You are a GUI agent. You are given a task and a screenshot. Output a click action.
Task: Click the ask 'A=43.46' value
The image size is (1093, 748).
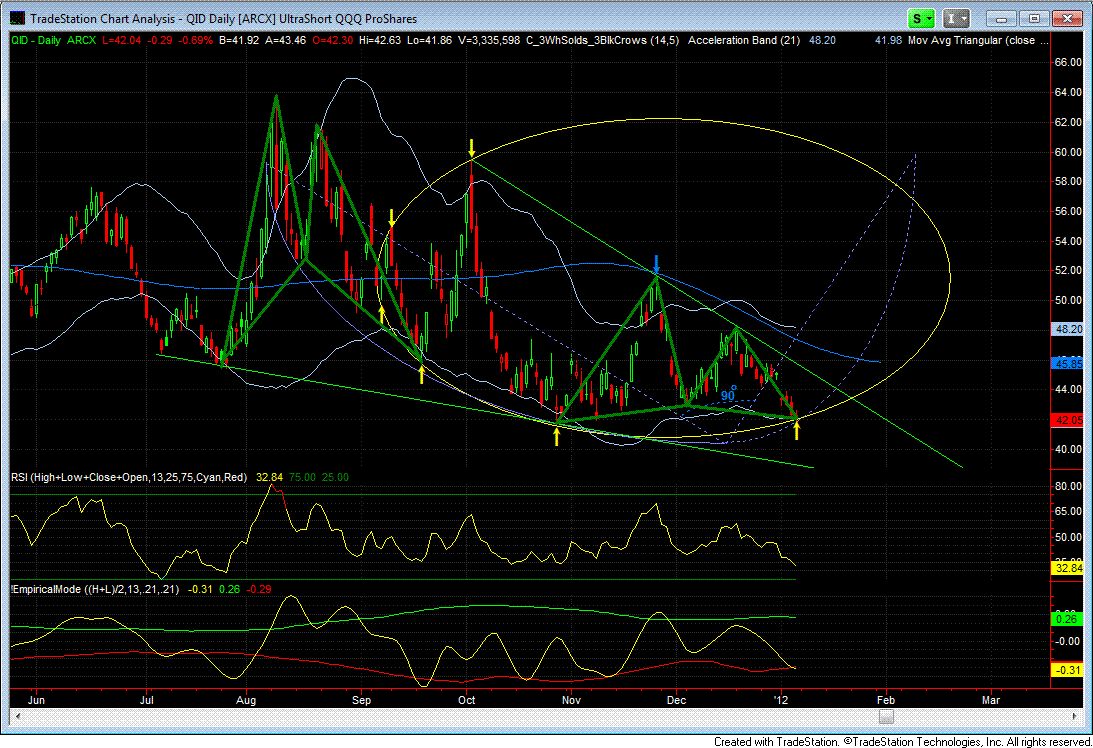coord(286,40)
